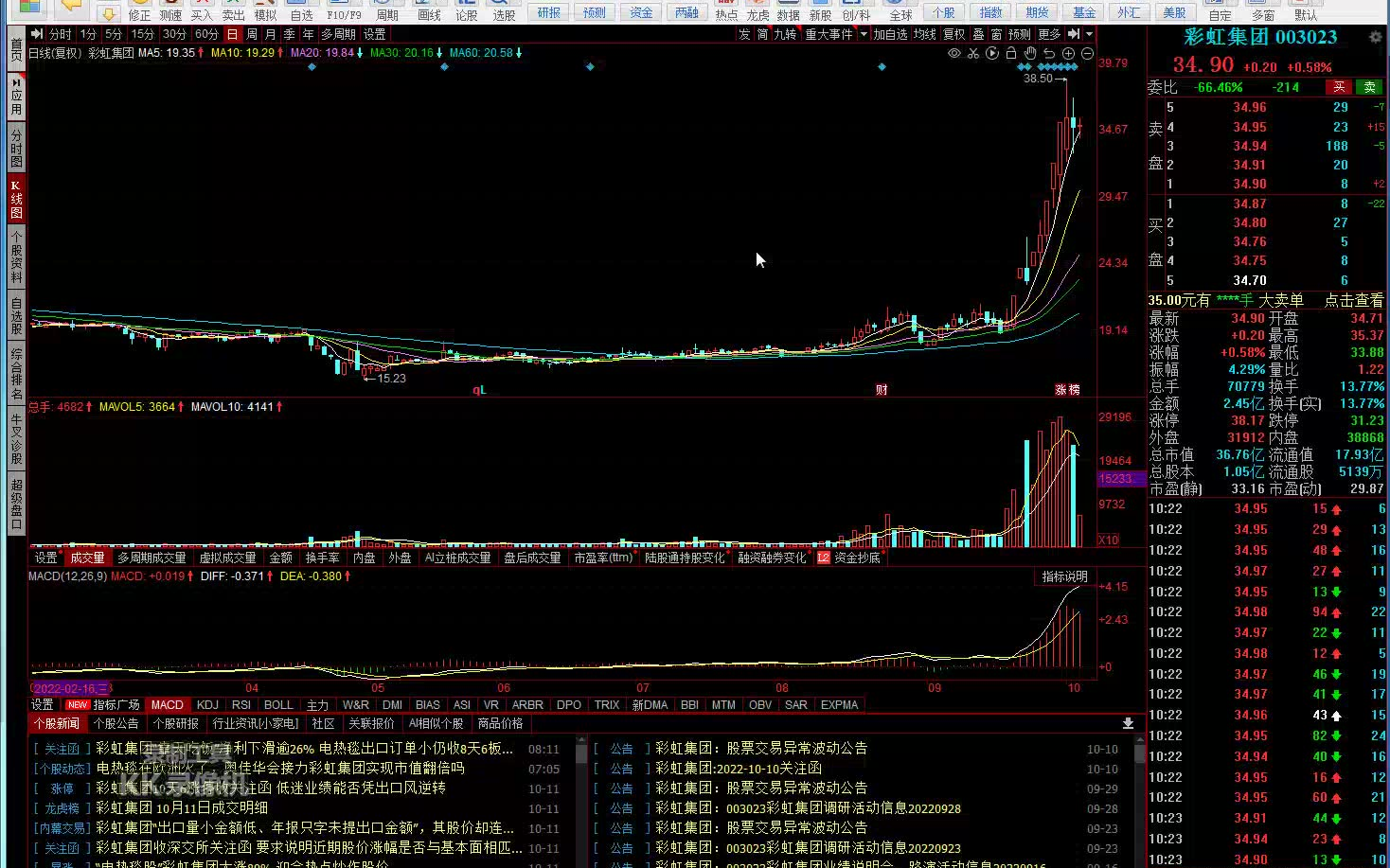Select the scissors tool above the chart
Screen dimensions: 1390x868
(973, 54)
